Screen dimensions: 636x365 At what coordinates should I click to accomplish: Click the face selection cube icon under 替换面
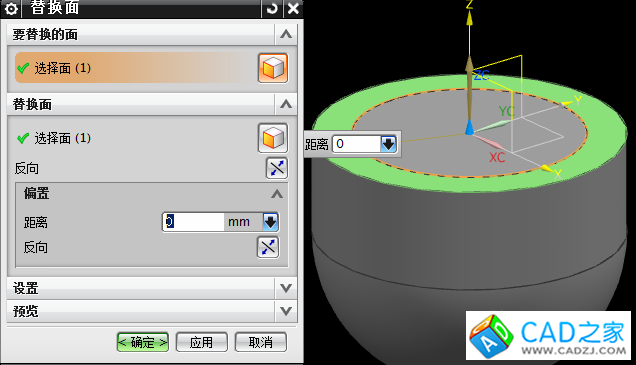273,138
